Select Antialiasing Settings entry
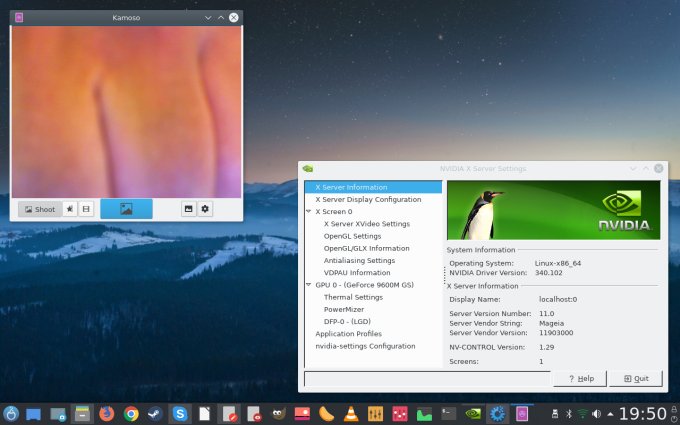 [x=359, y=260]
